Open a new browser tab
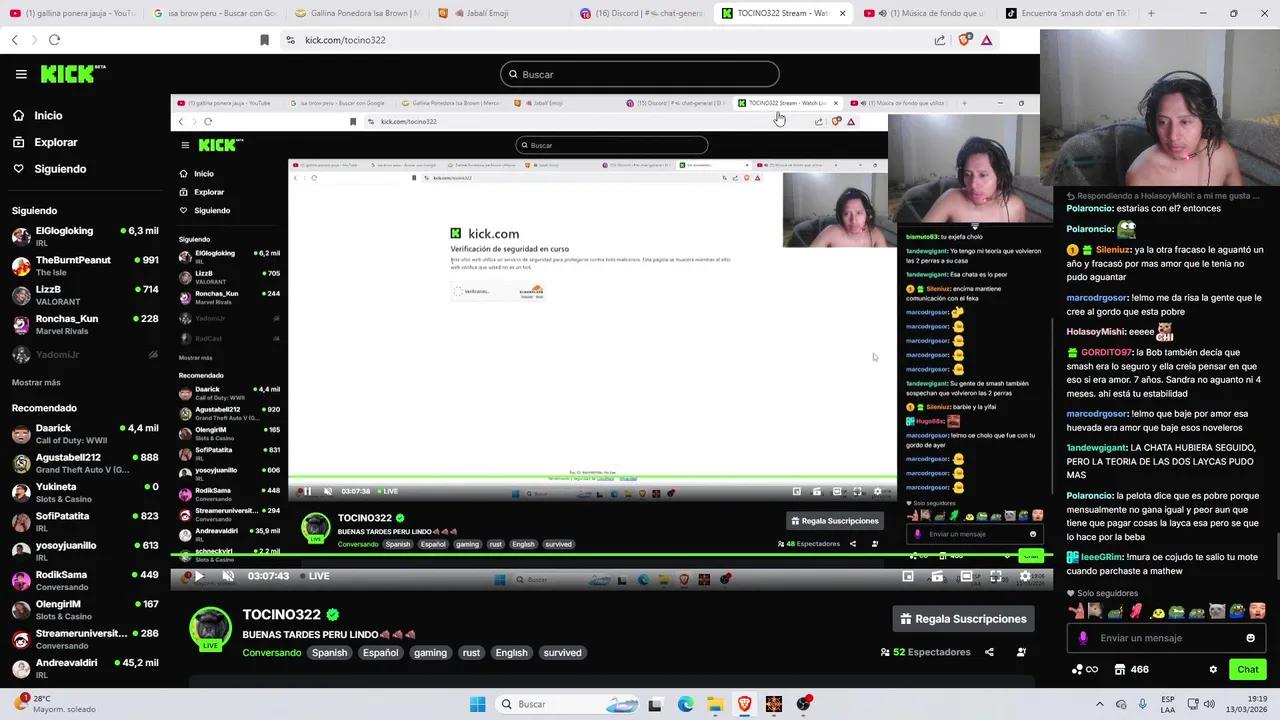The image size is (1280, 720). pos(1151,14)
